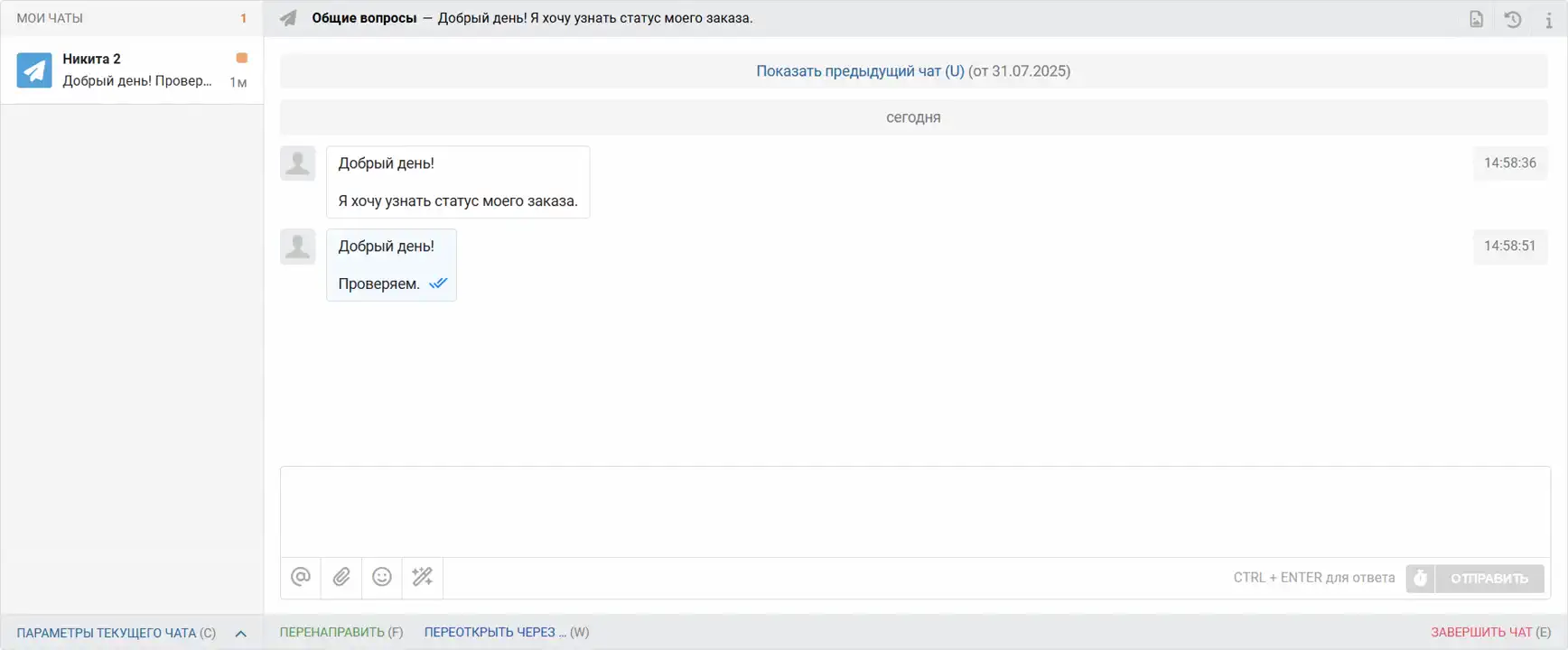Open the emoji picker smiley icon

[382, 577]
